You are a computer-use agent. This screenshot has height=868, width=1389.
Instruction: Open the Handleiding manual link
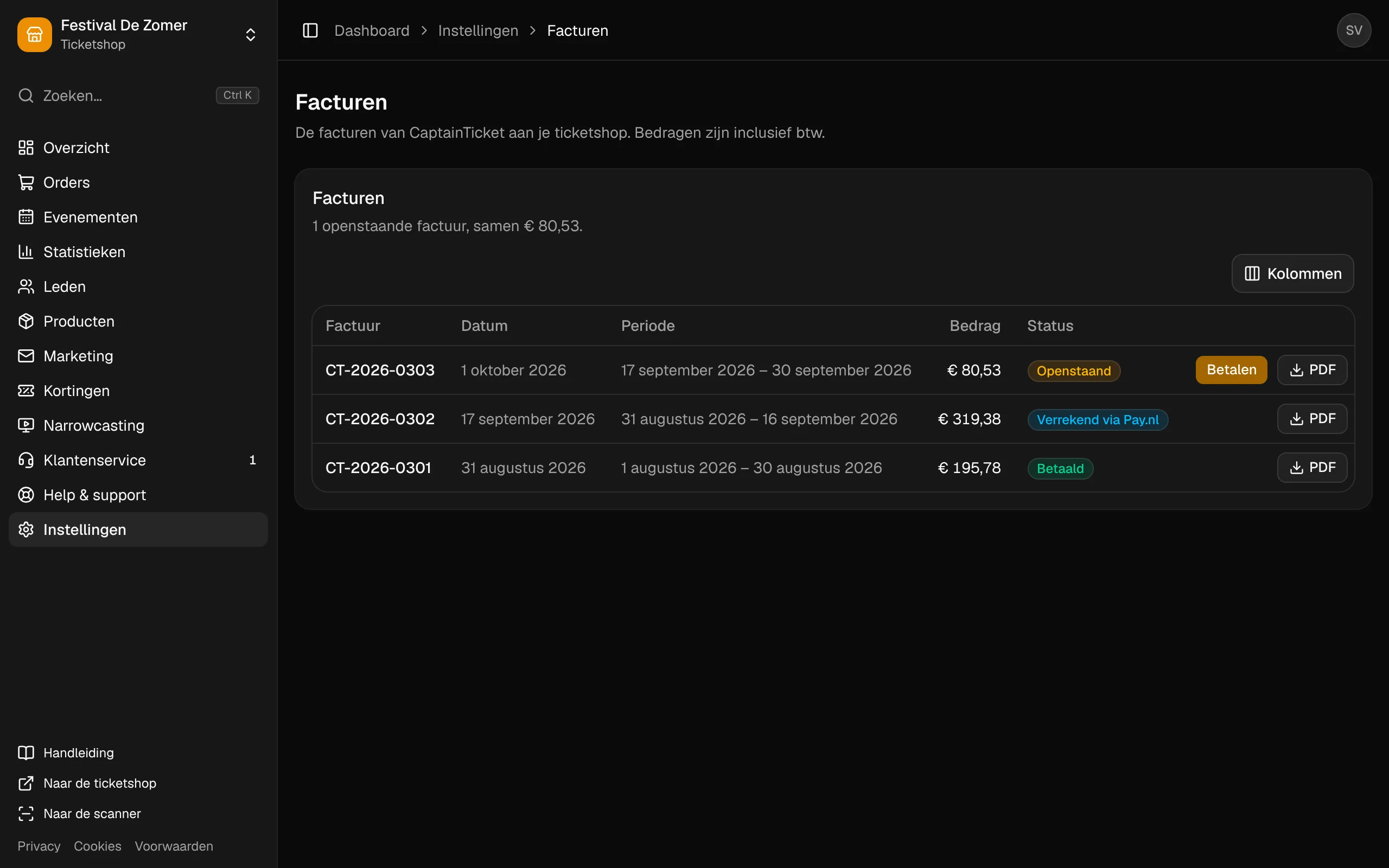pos(138,752)
